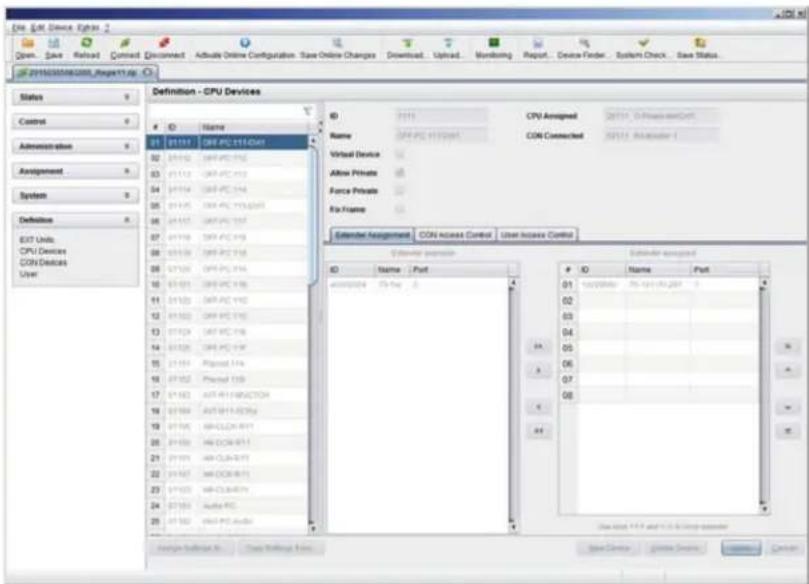809x584 pixels.
Task: Click the Delete Device button
Action: point(674,548)
